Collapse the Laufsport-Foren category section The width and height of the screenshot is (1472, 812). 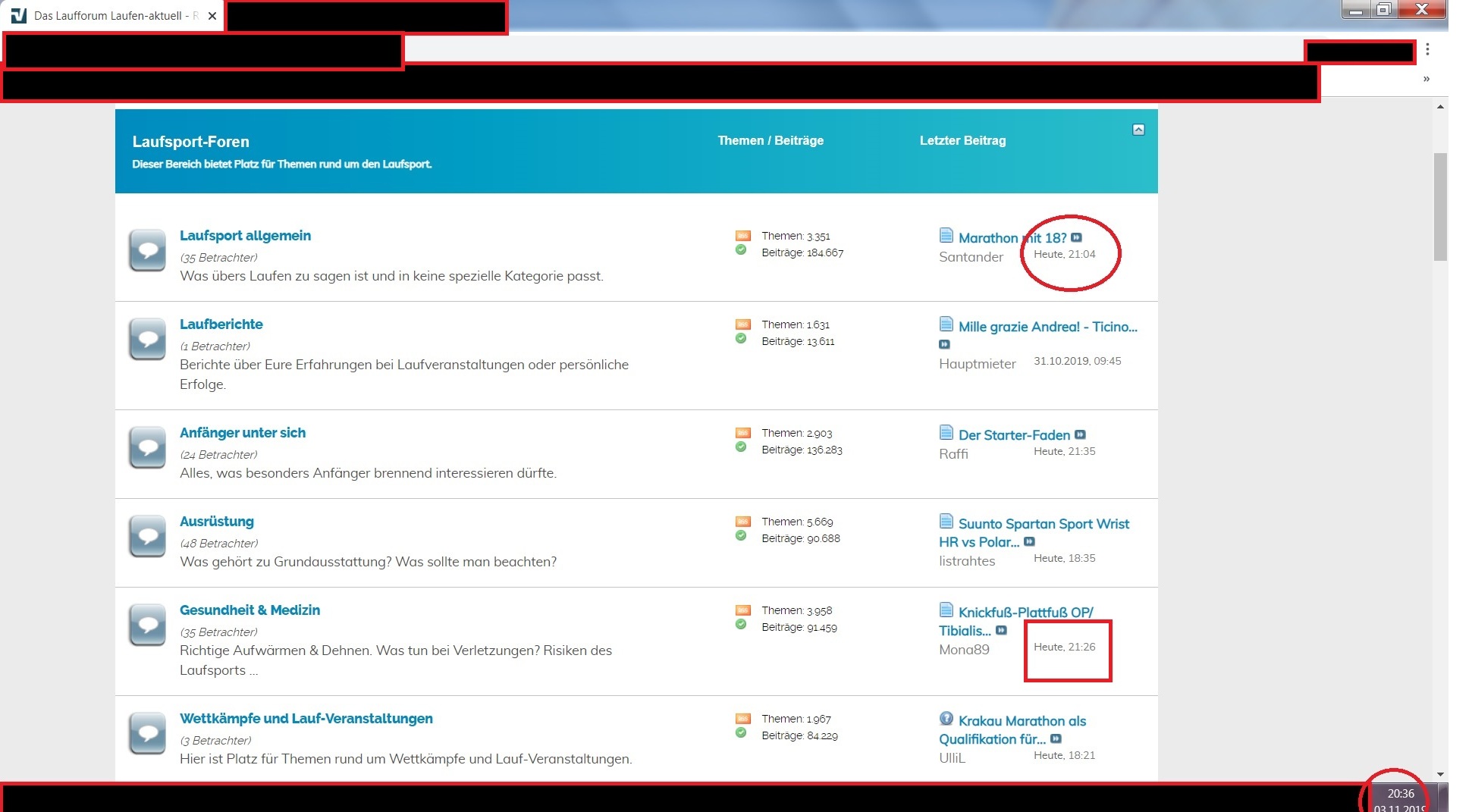tap(1138, 130)
